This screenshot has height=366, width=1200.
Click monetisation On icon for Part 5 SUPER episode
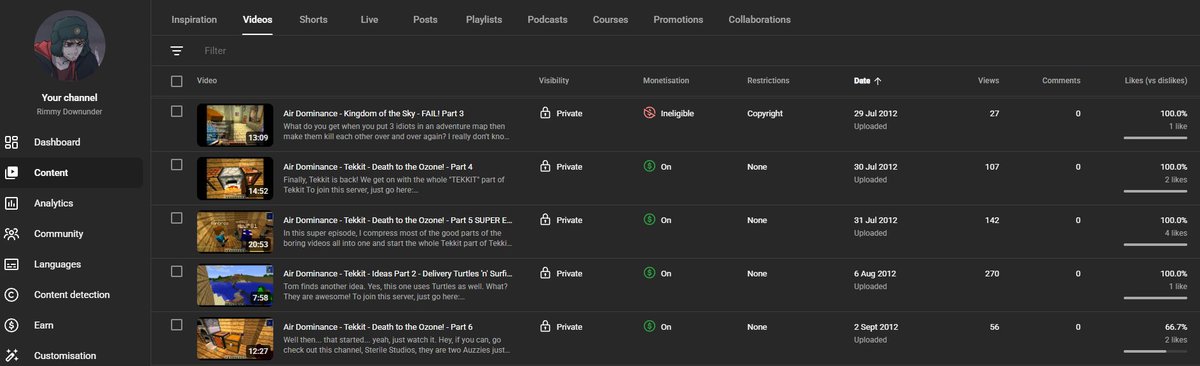pyautogui.click(x=650, y=220)
